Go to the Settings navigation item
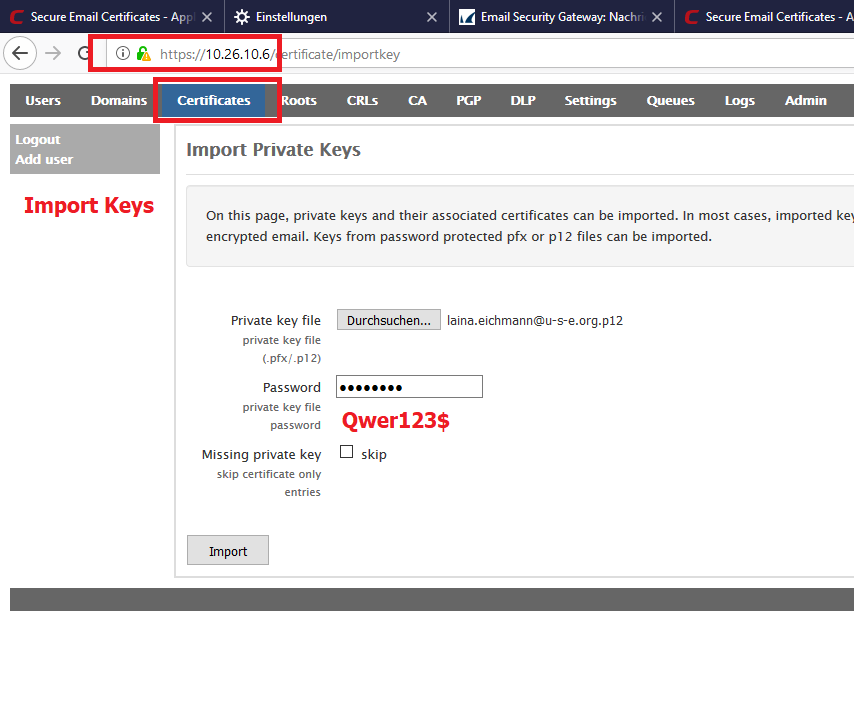854x714 pixels. pos(590,100)
